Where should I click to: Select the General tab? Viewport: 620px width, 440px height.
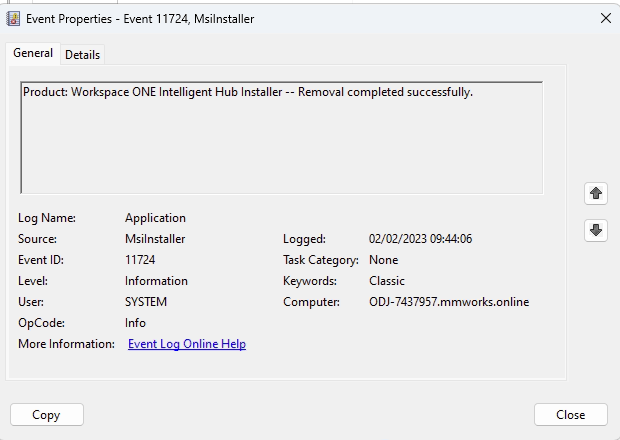click(x=32, y=54)
